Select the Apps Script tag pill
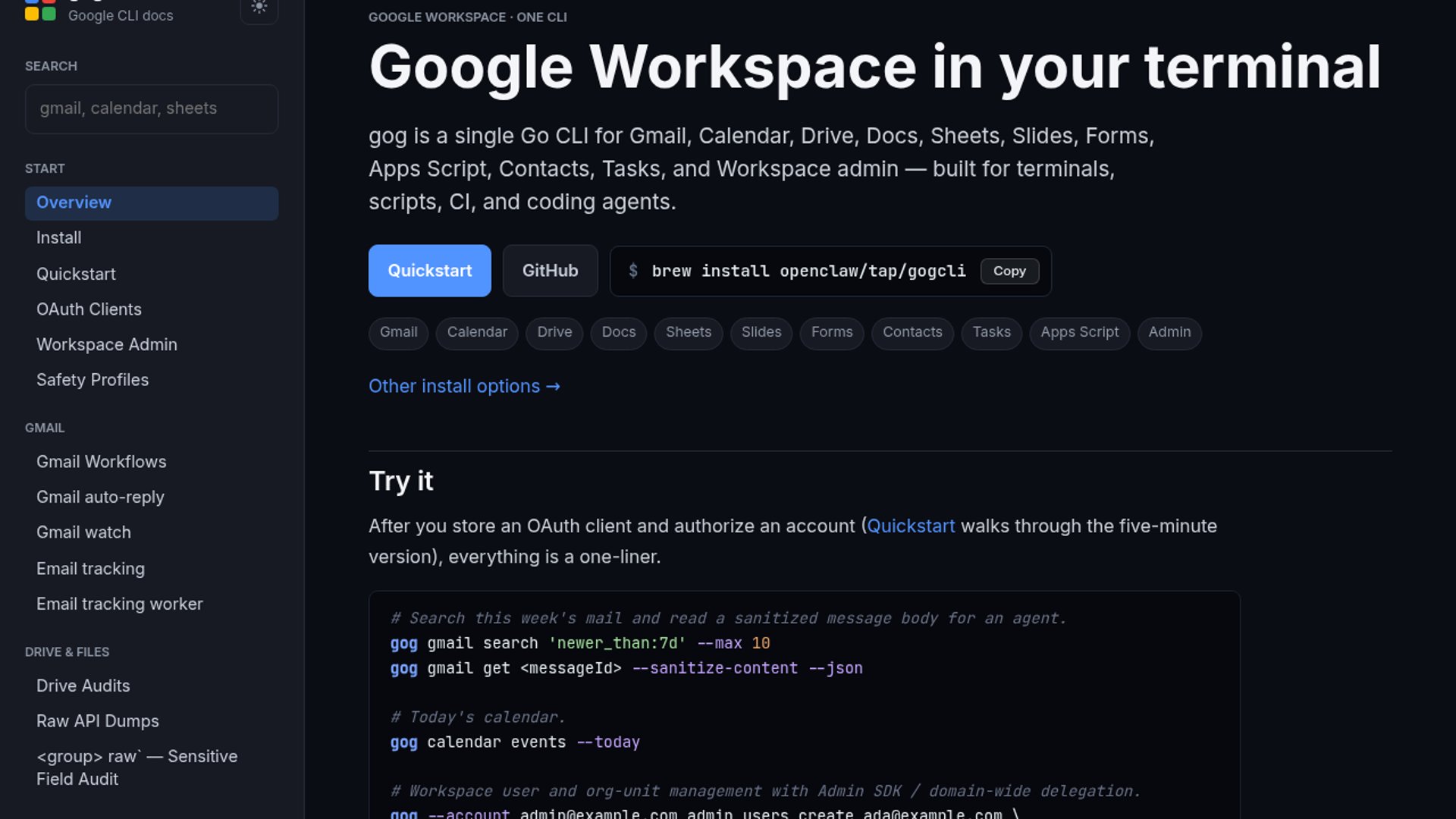Viewport: 1456px width, 819px height. (1080, 333)
